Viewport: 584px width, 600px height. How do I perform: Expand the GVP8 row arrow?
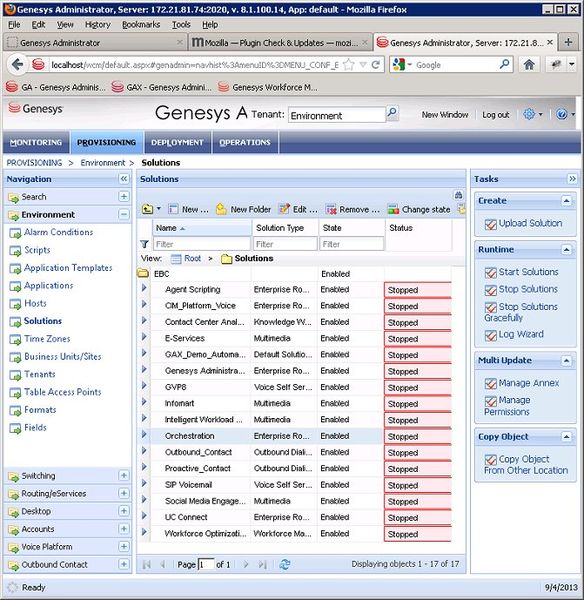[144, 385]
